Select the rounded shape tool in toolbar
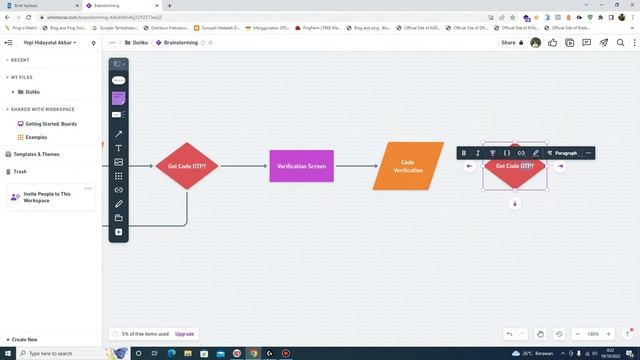 [x=118, y=80]
